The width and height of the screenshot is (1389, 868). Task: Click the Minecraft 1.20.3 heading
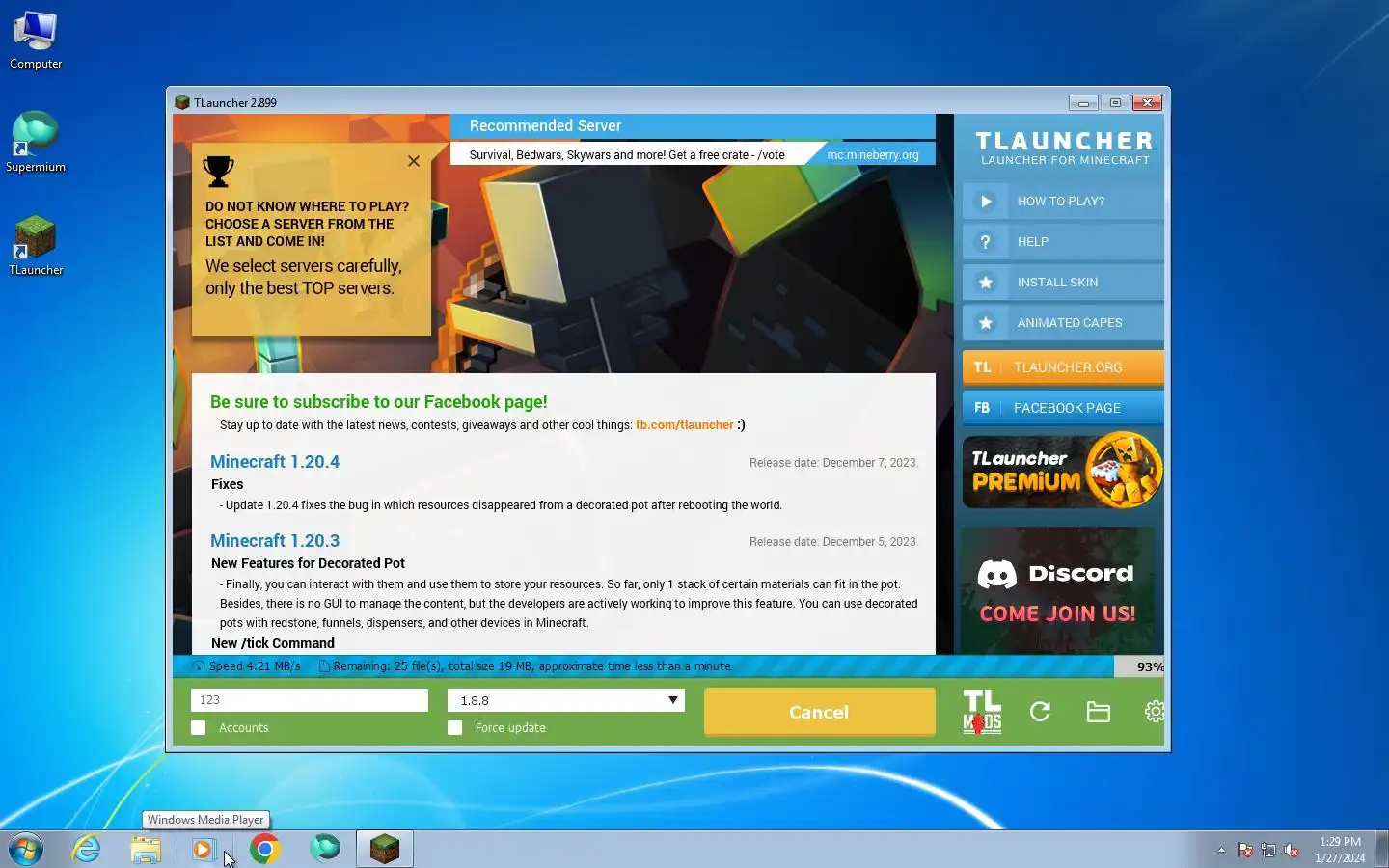pos(275,541)
